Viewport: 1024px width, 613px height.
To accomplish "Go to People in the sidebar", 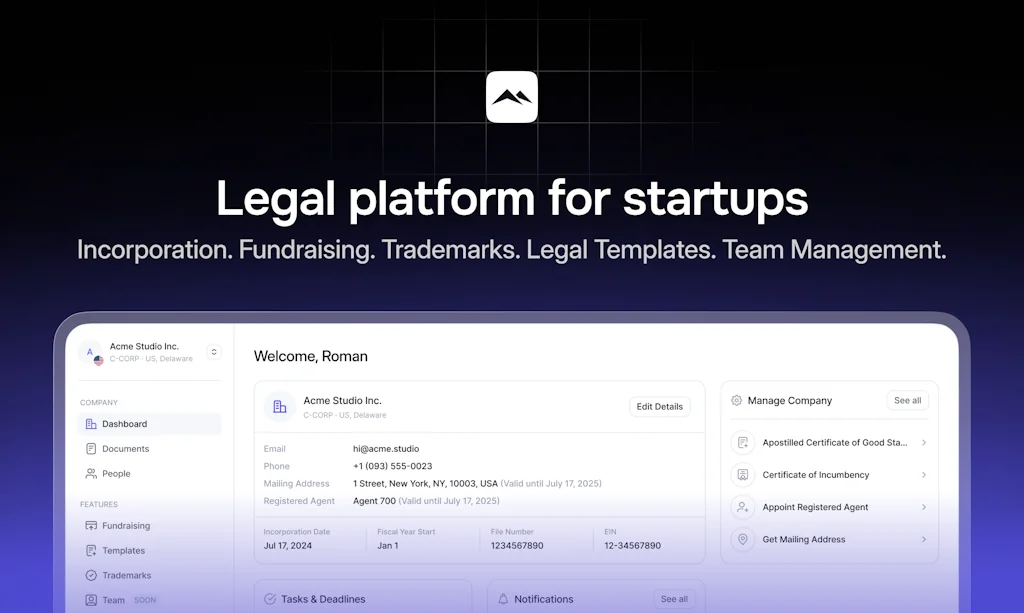I will [116, 474].
